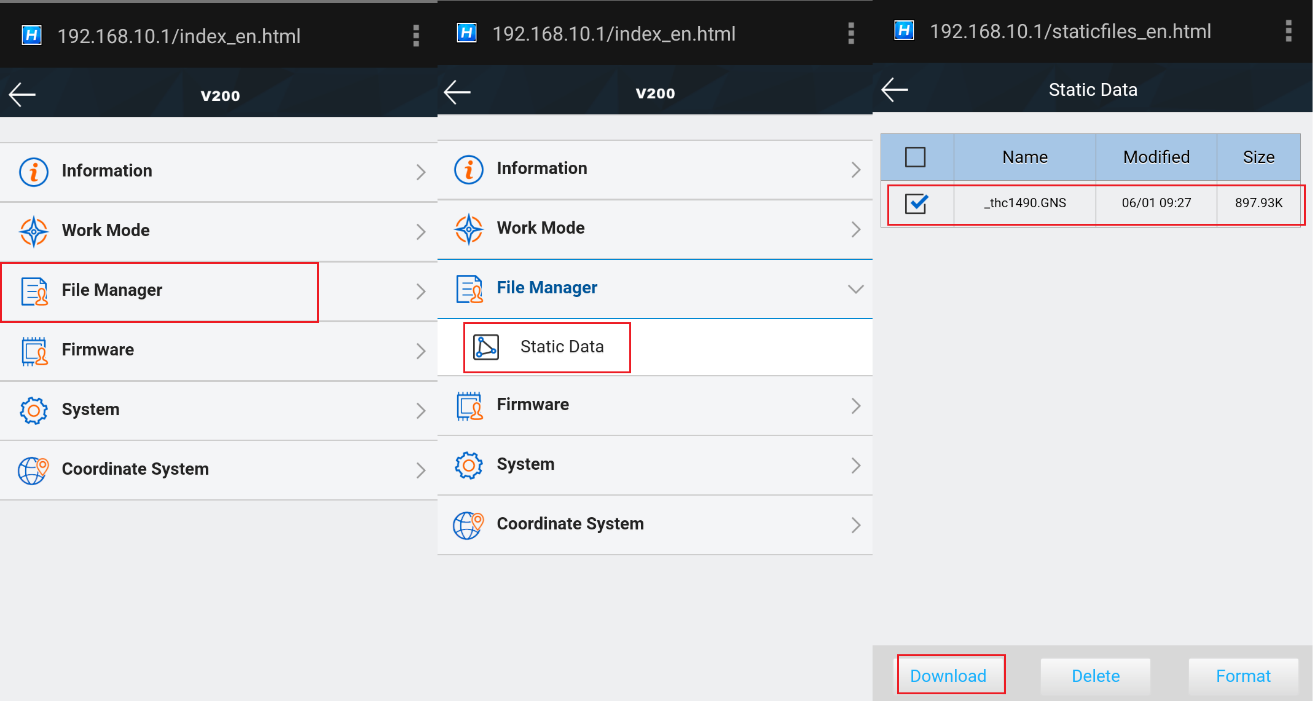
Task: Click the Modified column header
Action: coord(1156,157)
